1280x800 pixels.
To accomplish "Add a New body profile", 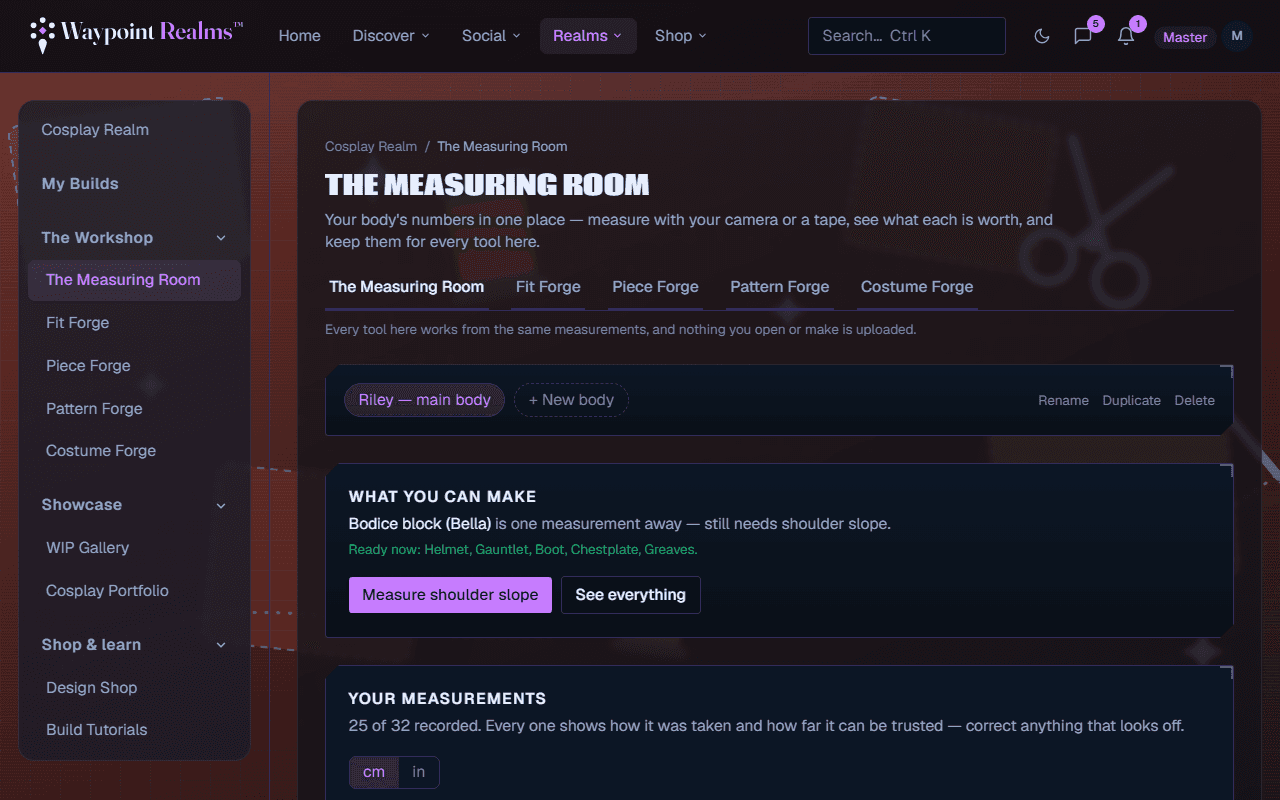I will tap(571, 400).
